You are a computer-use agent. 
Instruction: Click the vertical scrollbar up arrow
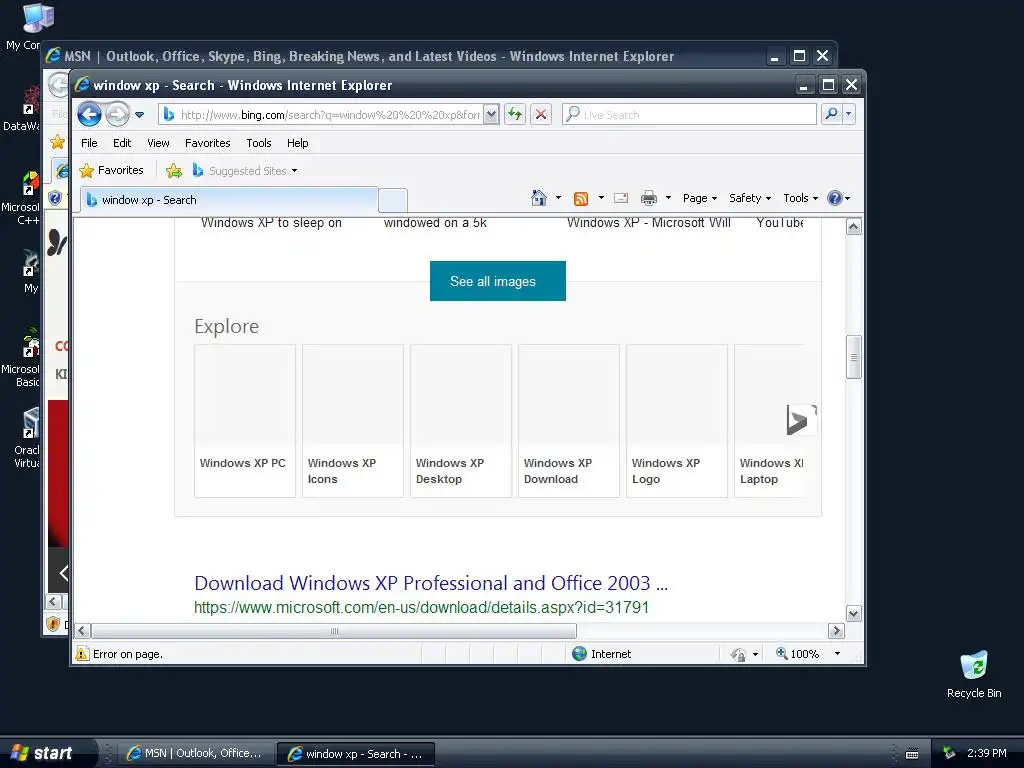pos(854,227)
